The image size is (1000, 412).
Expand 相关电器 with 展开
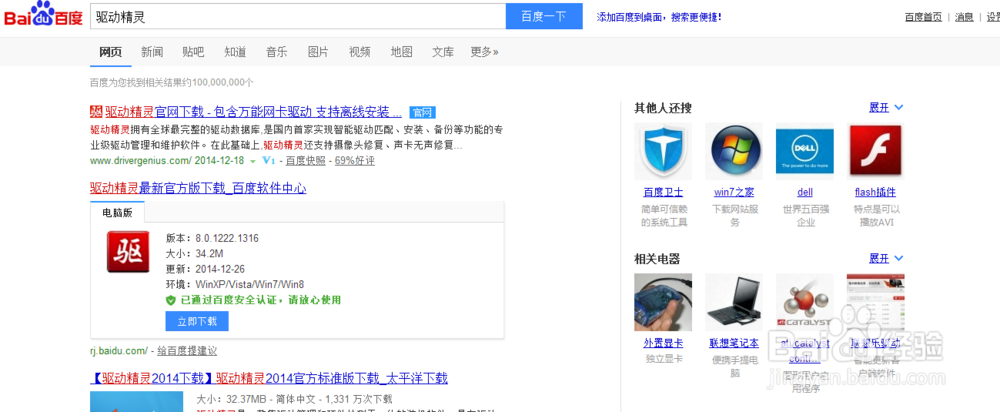[886, 258]
